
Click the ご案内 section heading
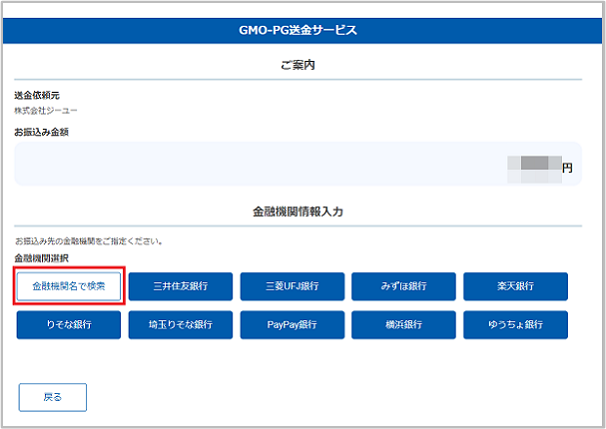(303, 66)
